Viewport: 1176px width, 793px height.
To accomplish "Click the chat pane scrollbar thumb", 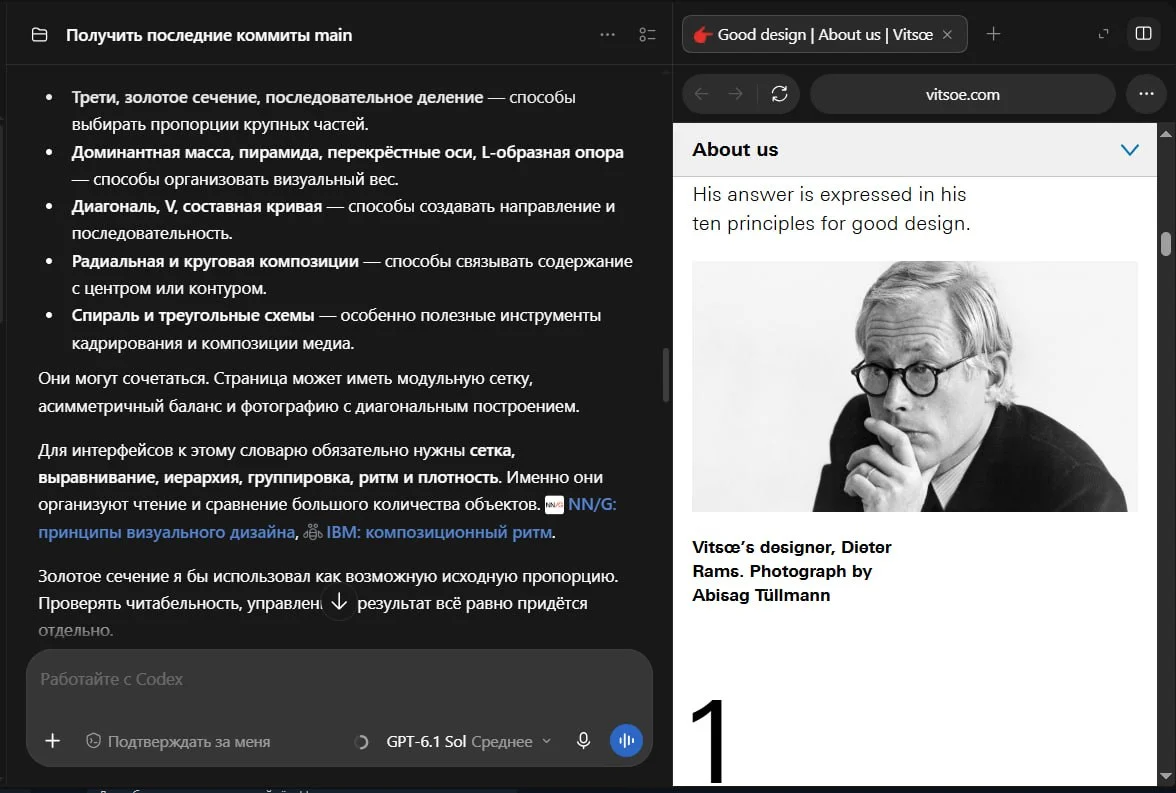I will (x=665, y=375).
